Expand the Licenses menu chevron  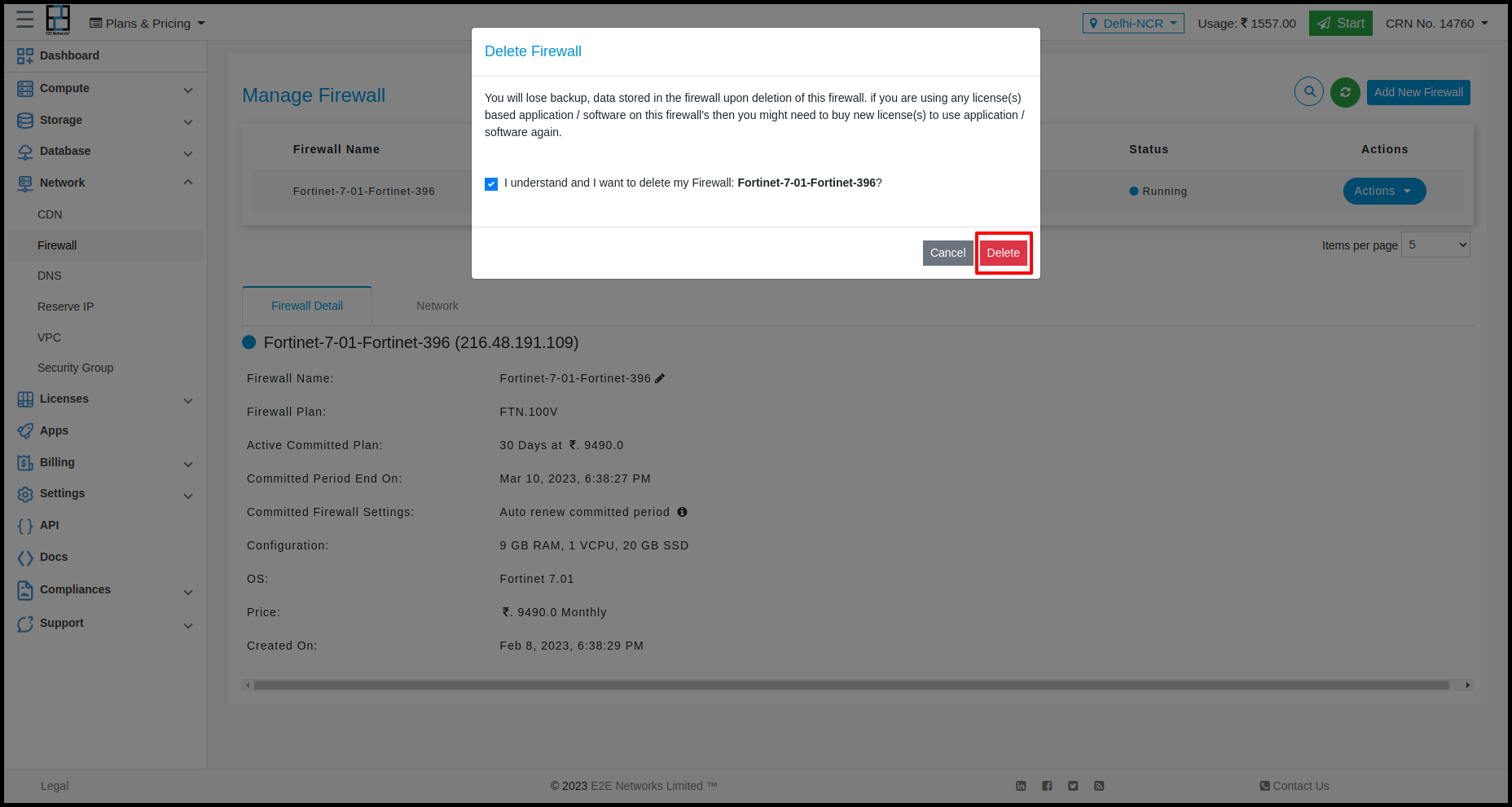(x=188, y=400)
